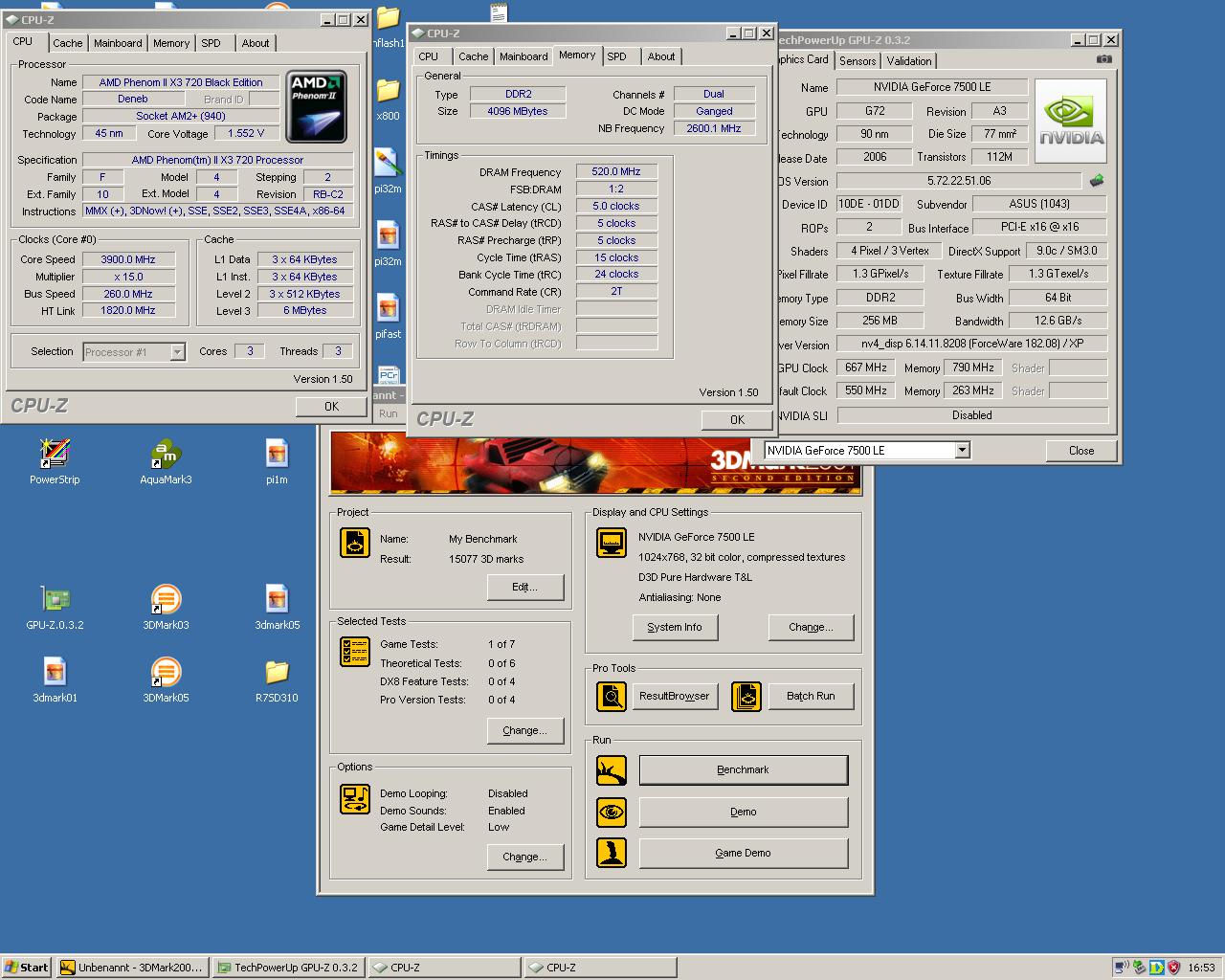
Task: Click Batch Run button
Action: coord(811,696)
